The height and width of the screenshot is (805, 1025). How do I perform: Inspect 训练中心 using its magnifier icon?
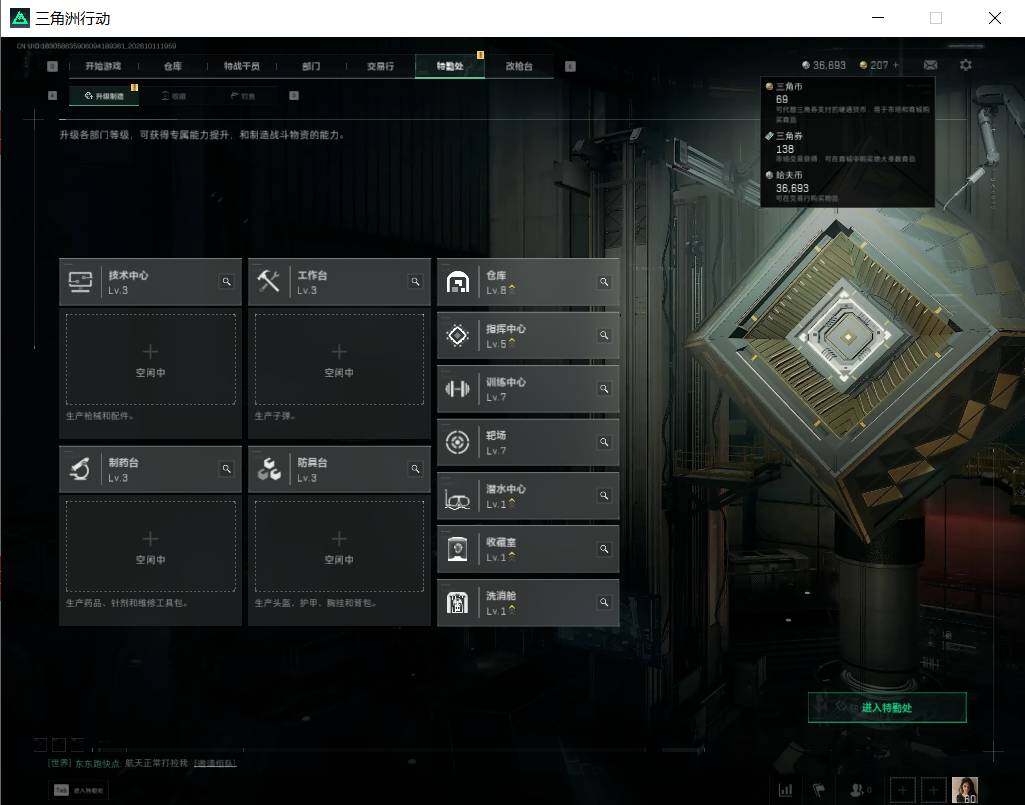point(604,389)
